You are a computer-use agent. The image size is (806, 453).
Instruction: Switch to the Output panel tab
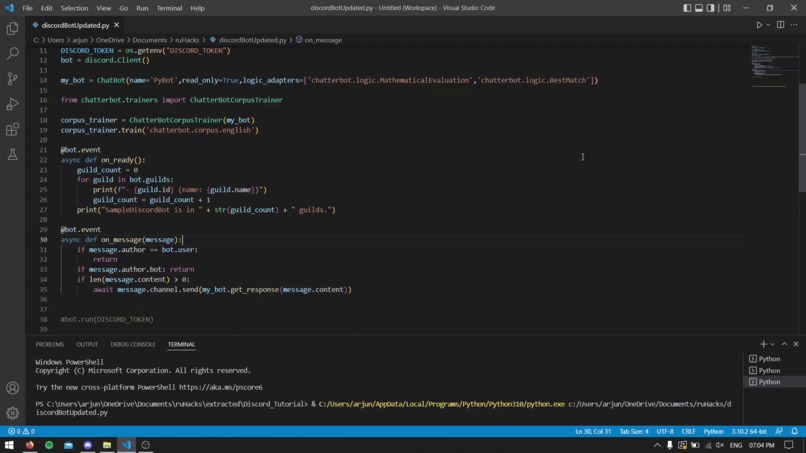87,344
